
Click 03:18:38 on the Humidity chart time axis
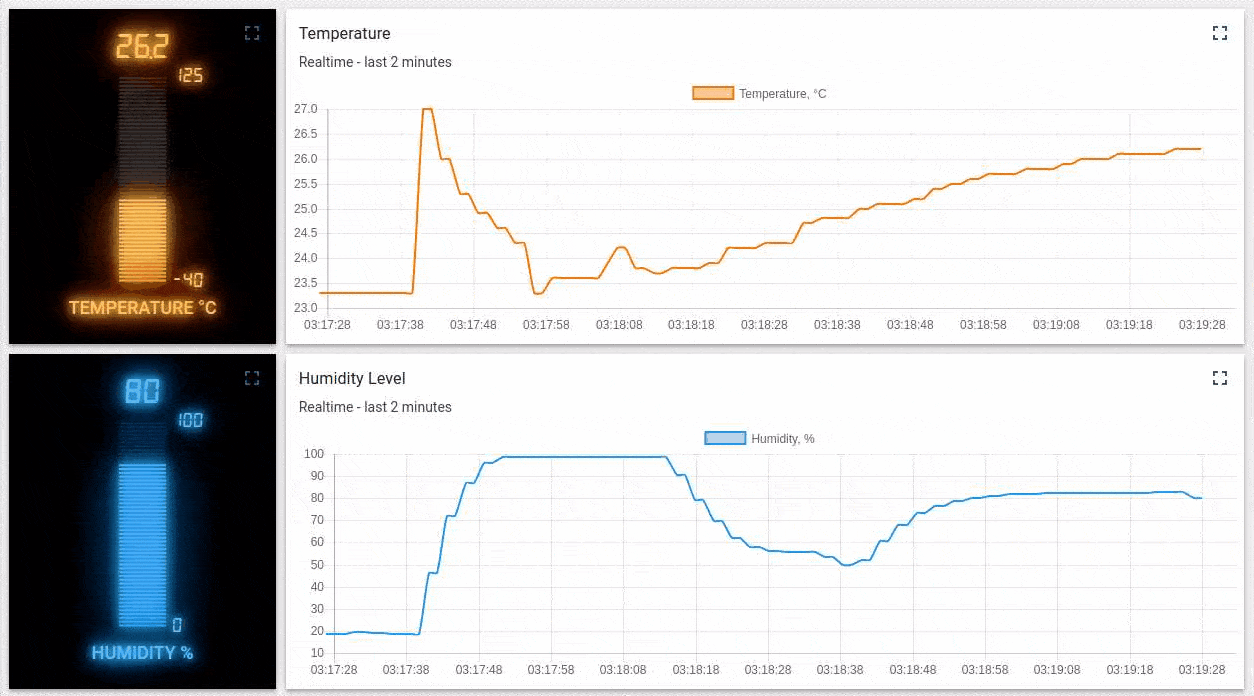tap(841, 670)
